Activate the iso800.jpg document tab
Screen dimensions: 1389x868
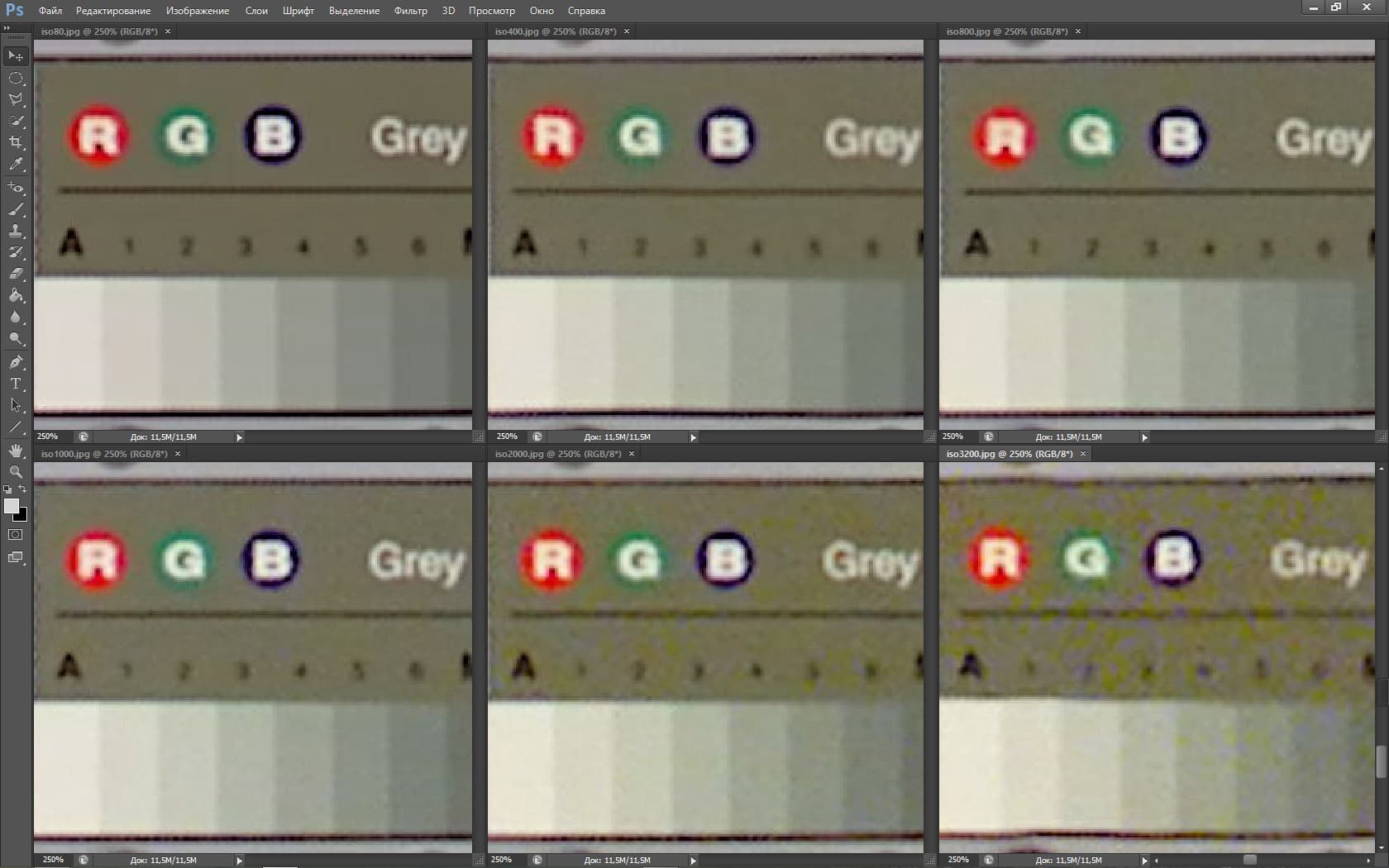[1007, 31]
